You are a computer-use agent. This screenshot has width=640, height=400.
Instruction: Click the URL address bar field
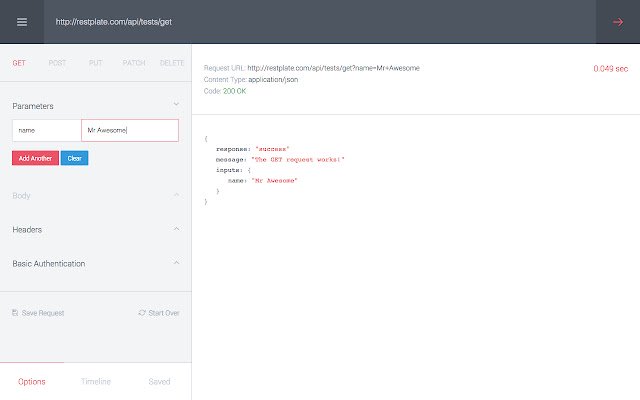(320, 22)
